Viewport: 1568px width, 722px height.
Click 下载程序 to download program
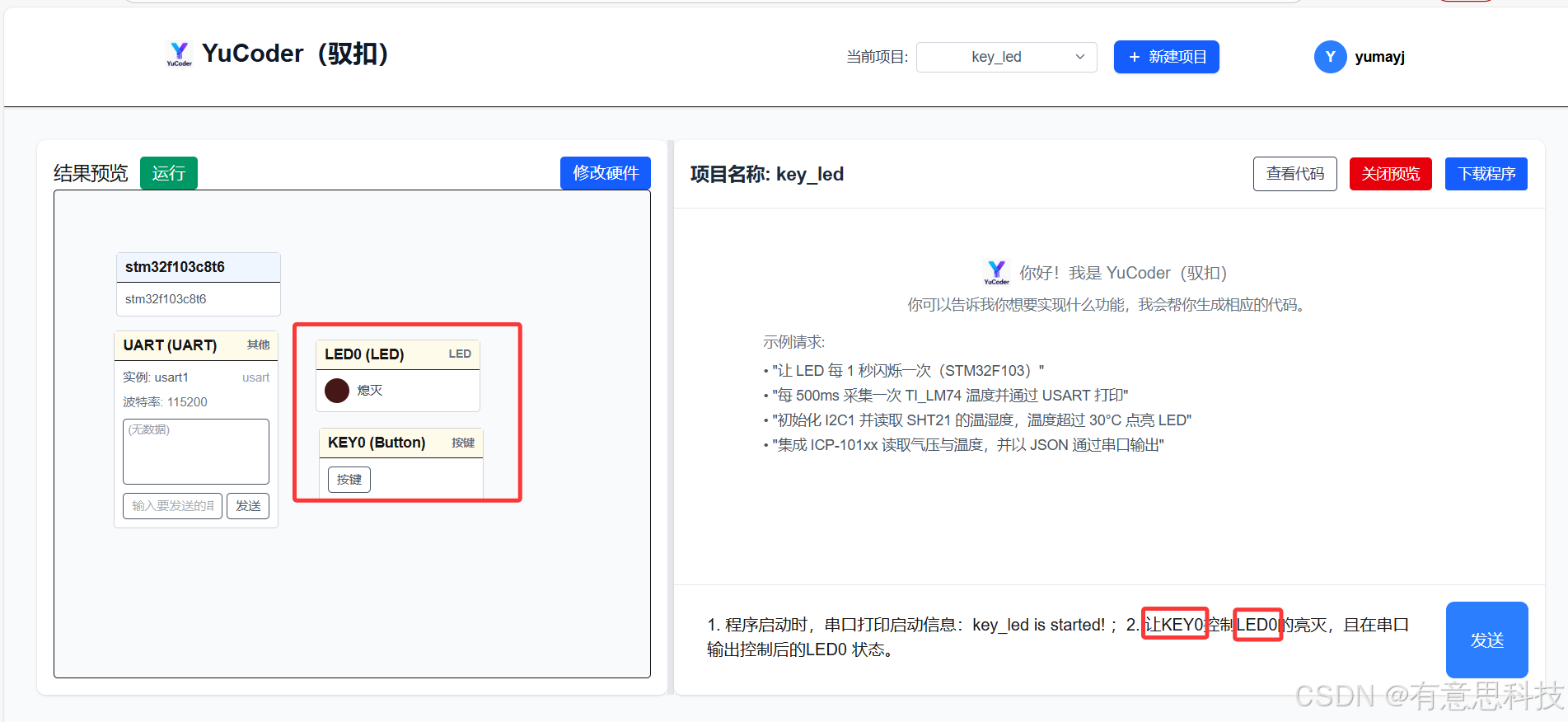(x=1486, y=174)
